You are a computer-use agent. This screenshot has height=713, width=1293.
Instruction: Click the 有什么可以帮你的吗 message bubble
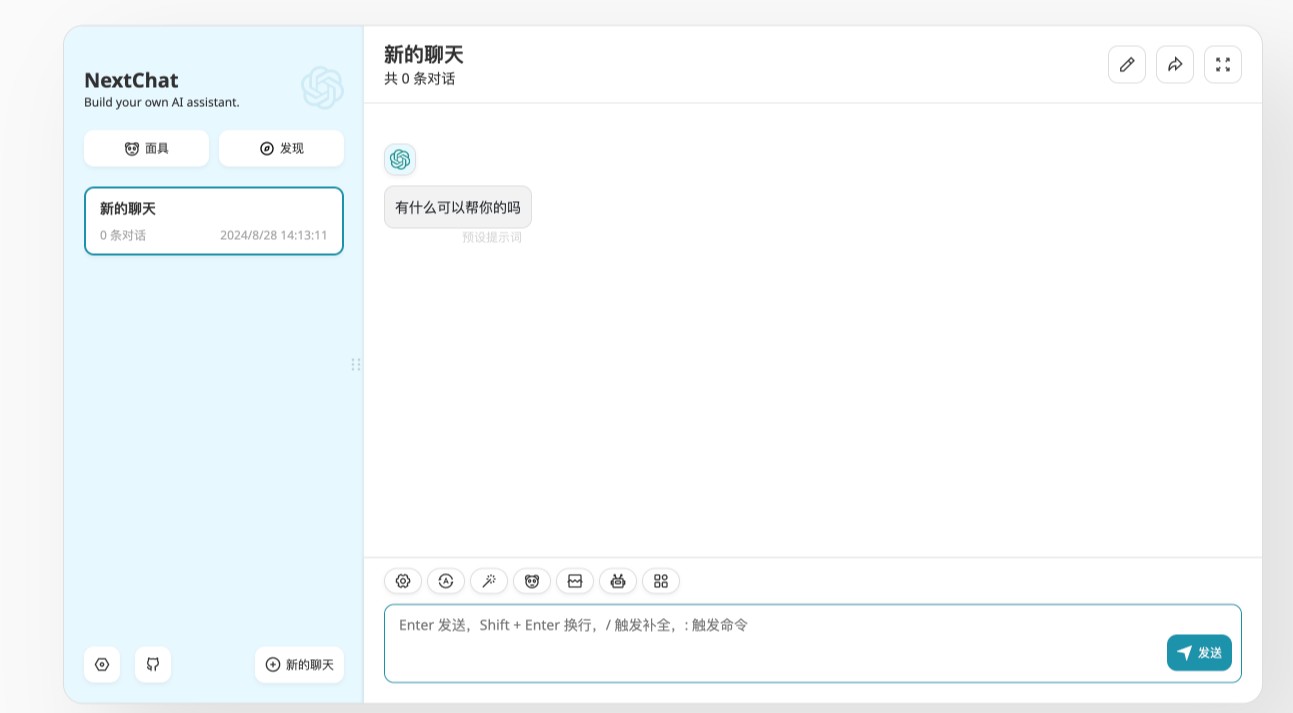click(x=458, y=207)
